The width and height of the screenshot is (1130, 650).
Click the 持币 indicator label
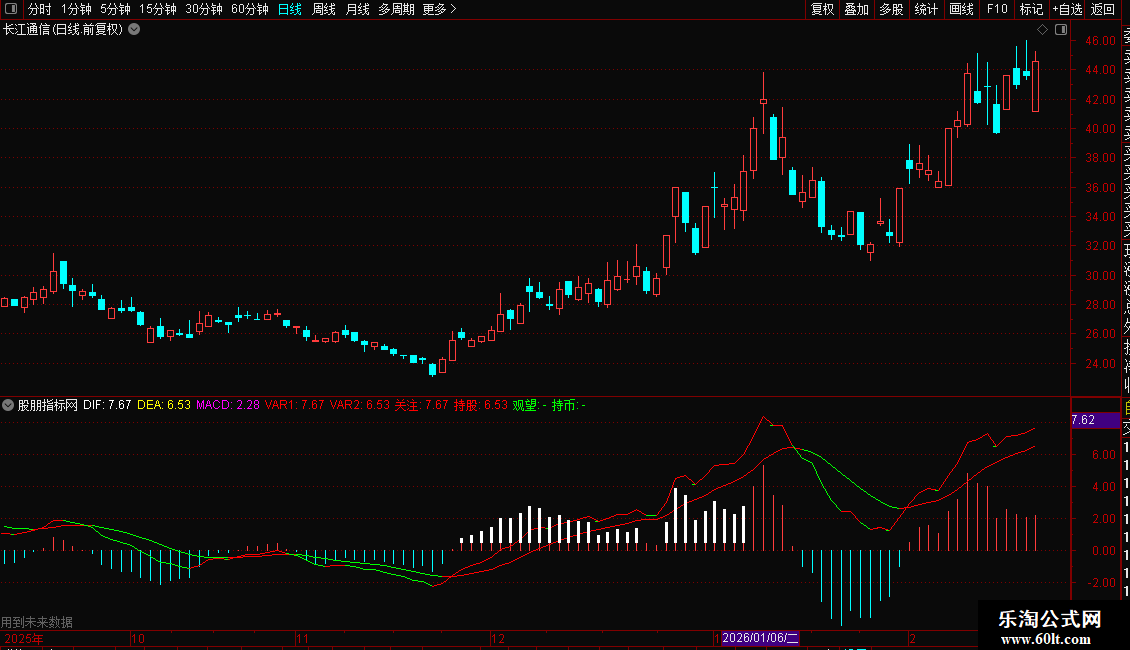[x=568, y=405]
